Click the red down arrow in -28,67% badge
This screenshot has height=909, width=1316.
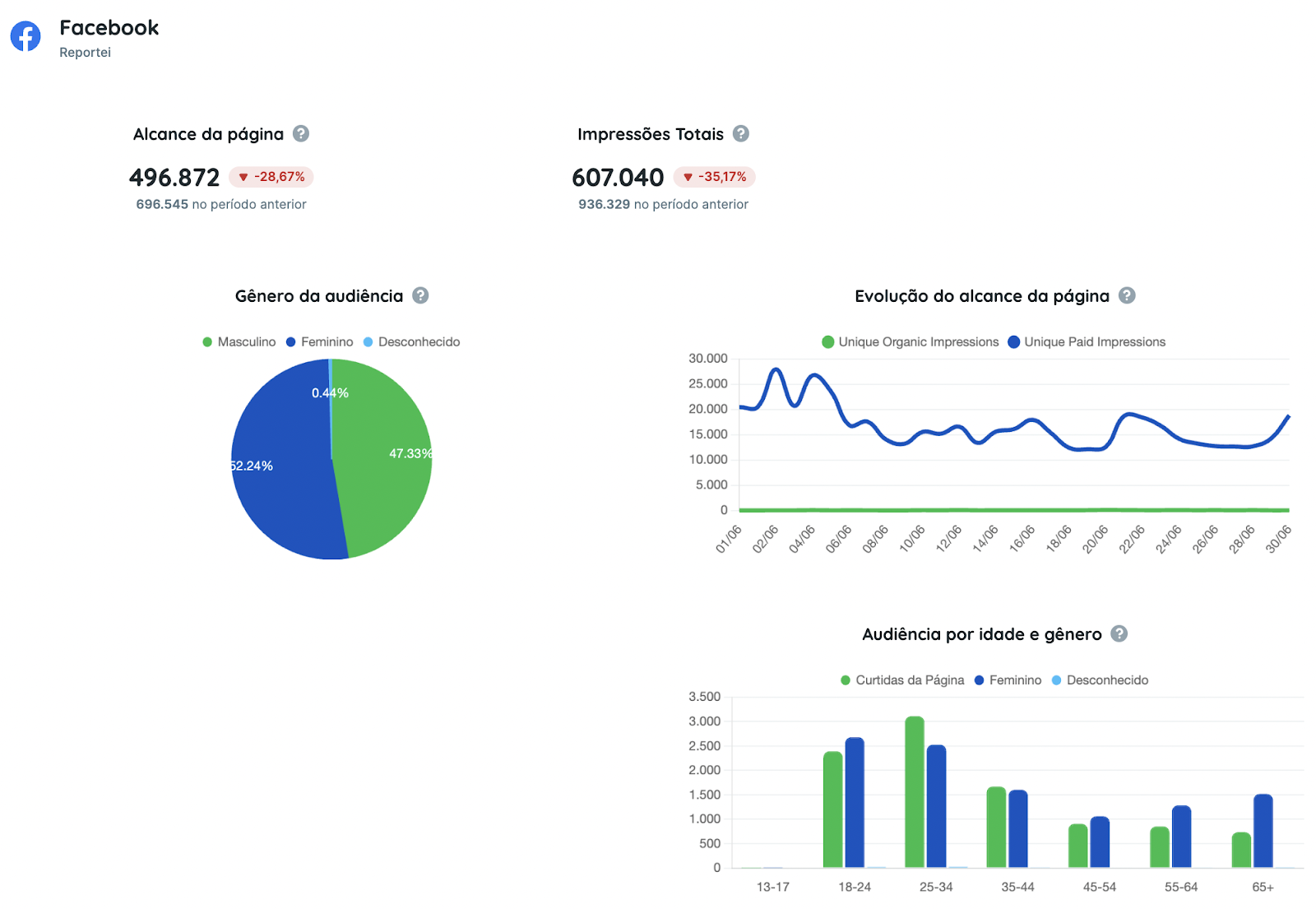tap(243, 177)
